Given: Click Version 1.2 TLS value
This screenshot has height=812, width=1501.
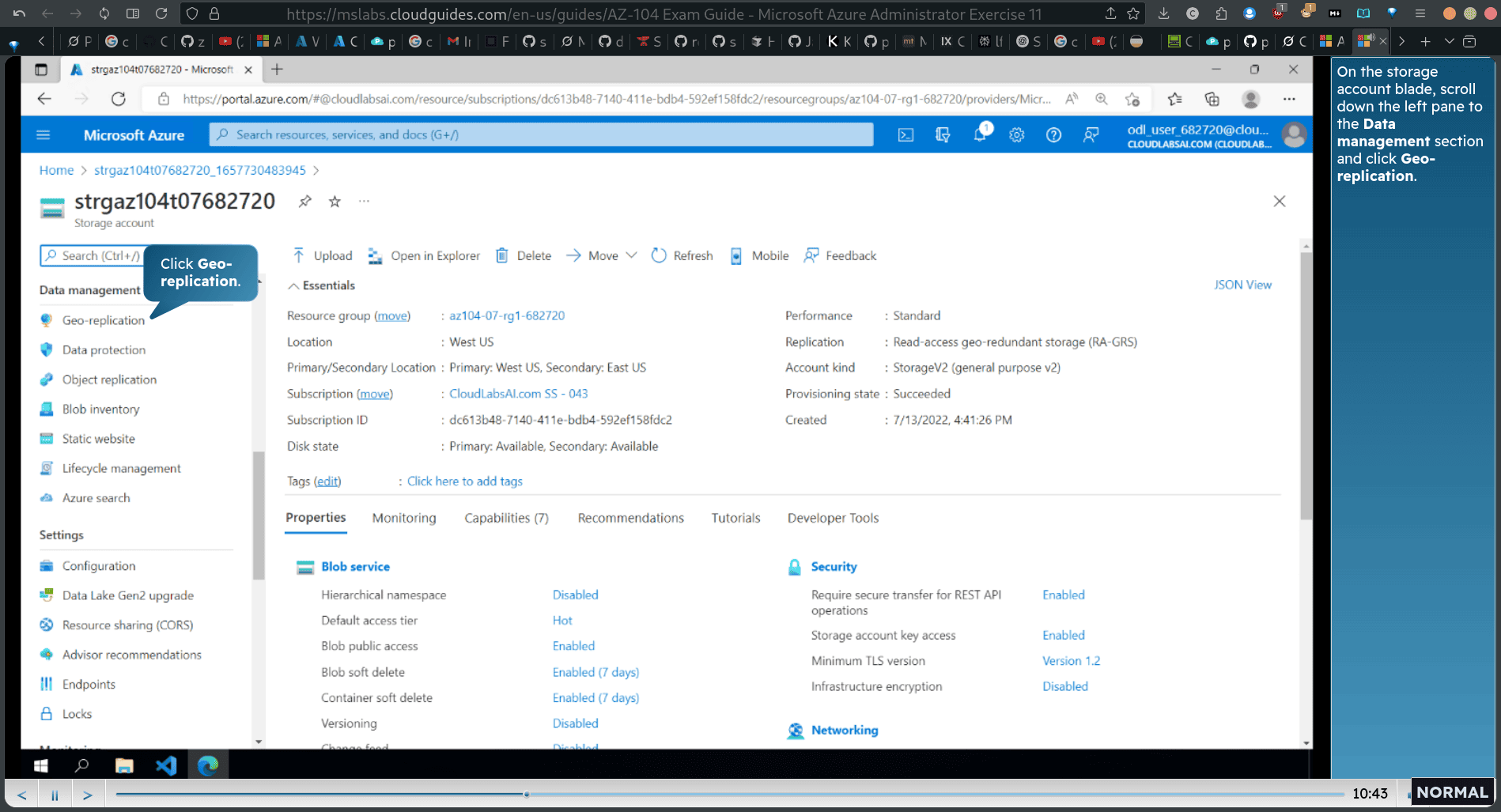Looking at the screenshot, I should click(x=1071, y=661).
